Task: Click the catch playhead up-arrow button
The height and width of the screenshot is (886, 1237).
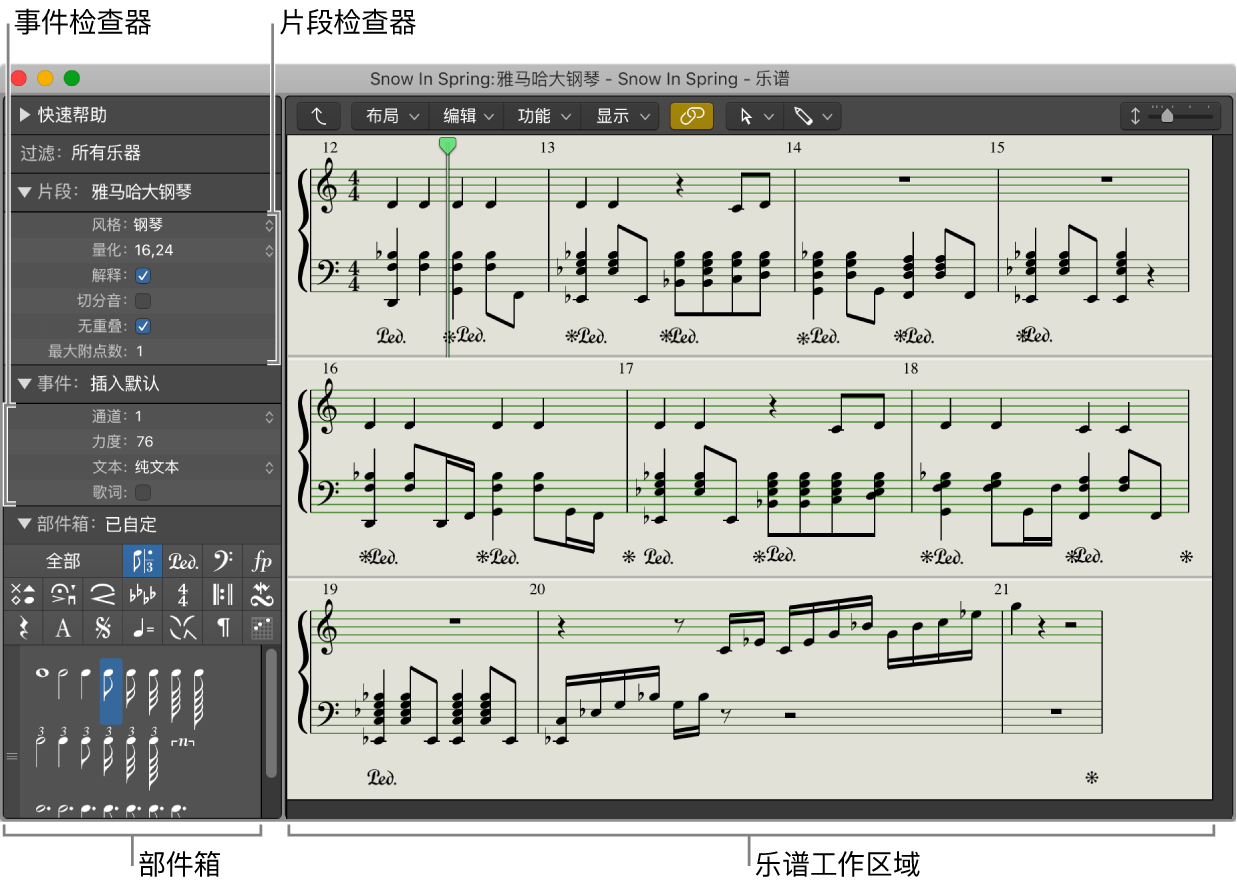Action: coord(319,116)
